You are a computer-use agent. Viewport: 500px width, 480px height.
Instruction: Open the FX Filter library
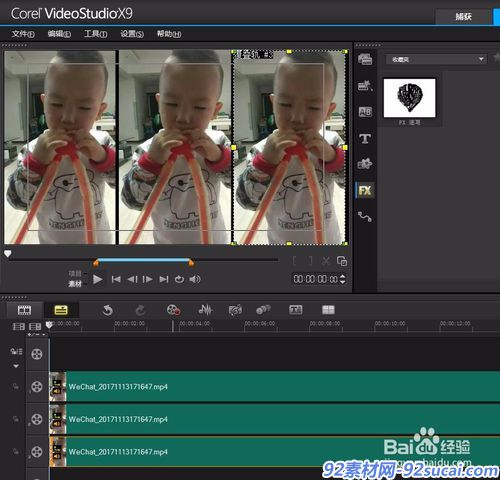(365, 190)
